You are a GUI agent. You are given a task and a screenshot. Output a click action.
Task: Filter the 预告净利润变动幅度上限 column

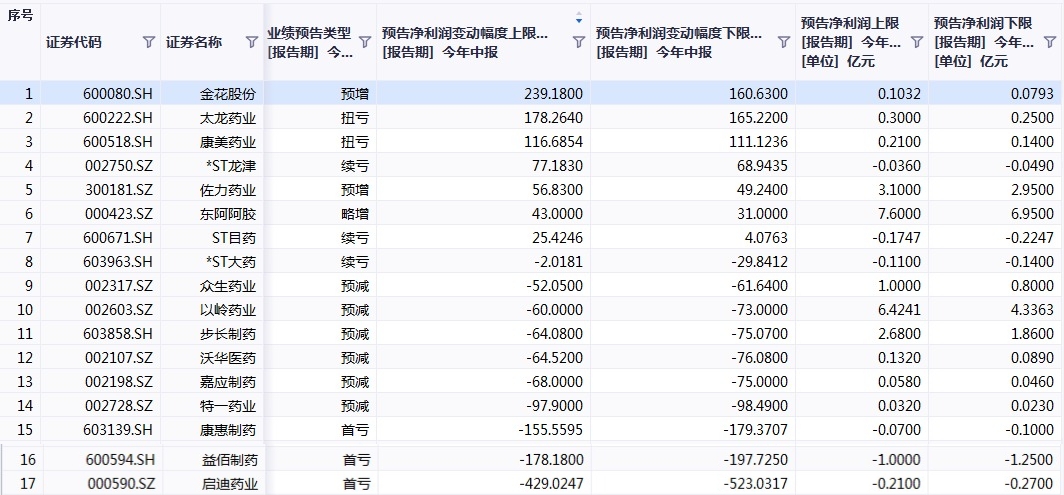[578, 42]
